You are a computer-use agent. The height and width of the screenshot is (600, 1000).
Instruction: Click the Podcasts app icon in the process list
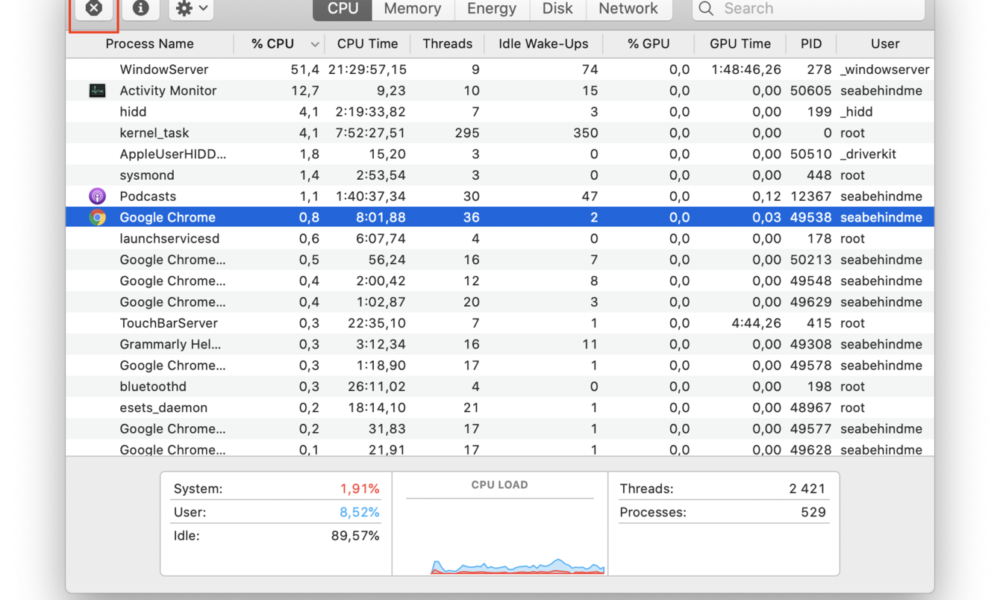point(96,196)
